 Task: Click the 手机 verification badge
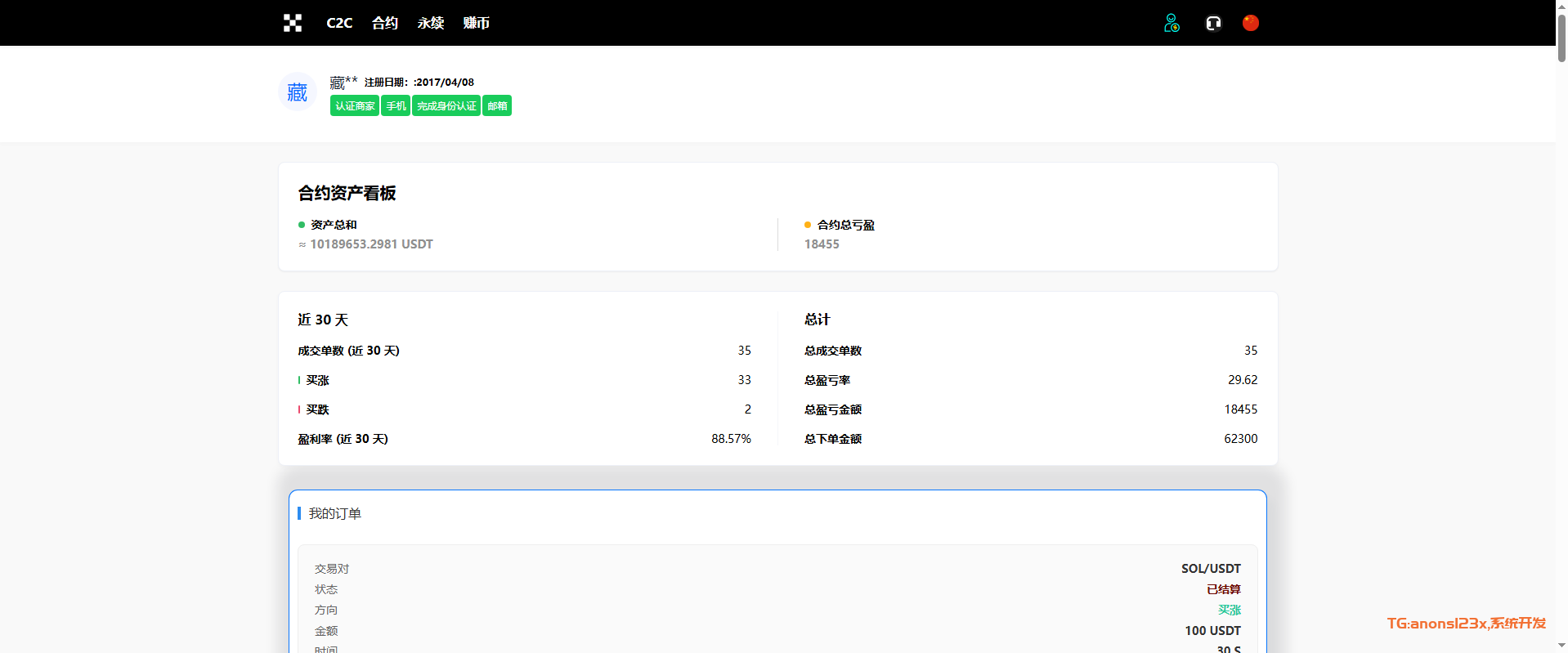click(x=396, y=106)
